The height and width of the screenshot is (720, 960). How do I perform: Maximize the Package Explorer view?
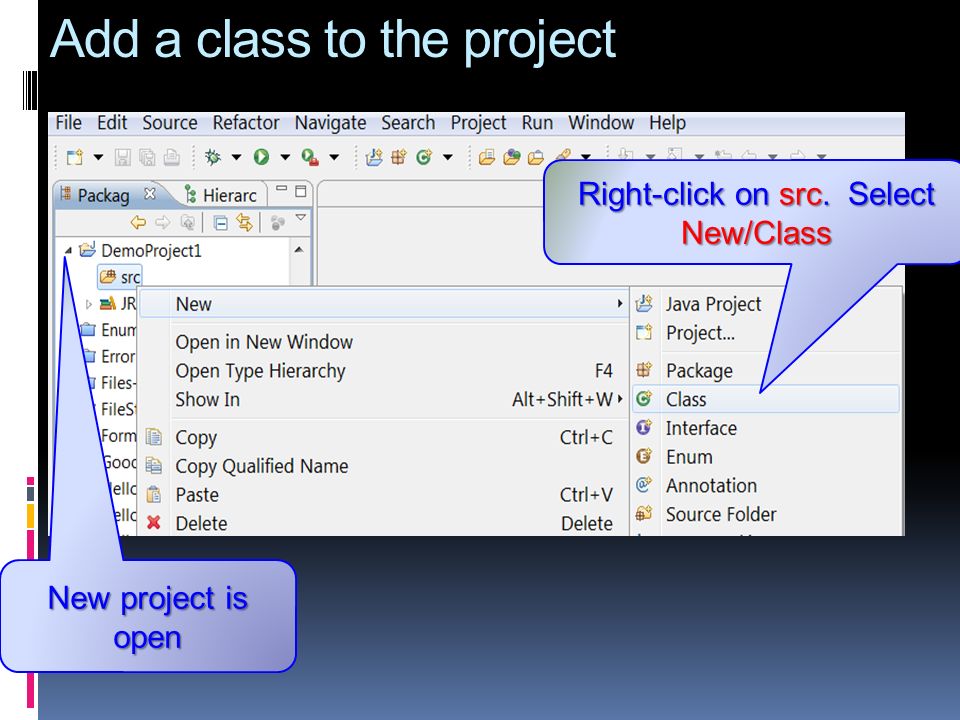coord(301,191)
